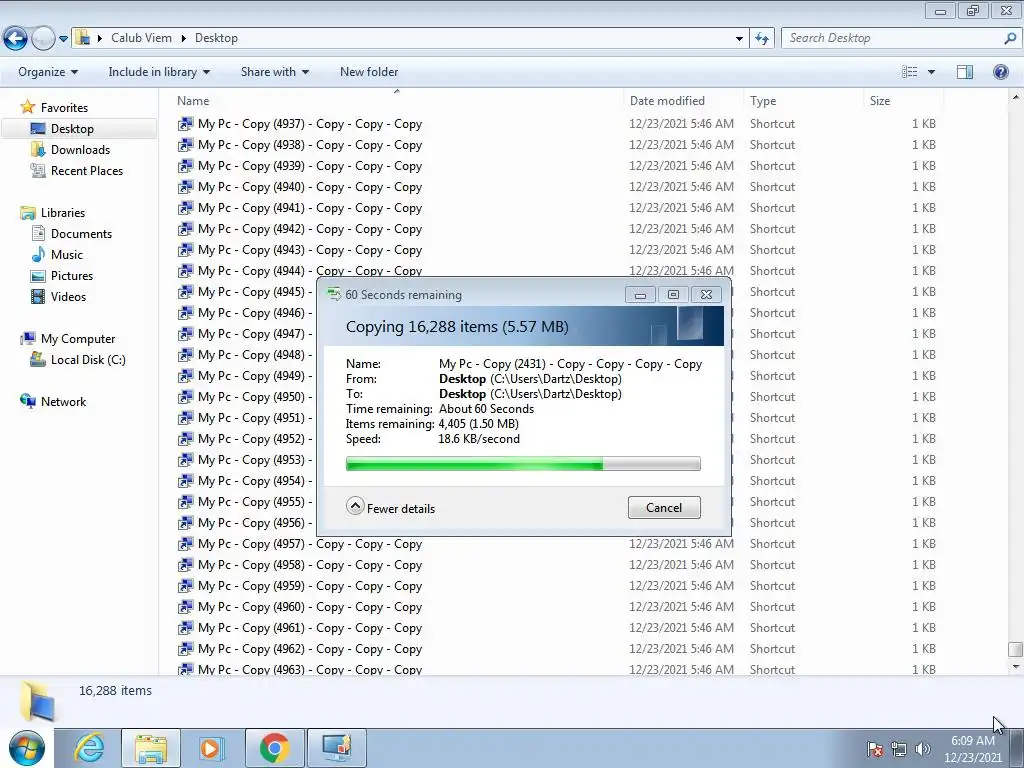1024x768 pixels.
Task: Refresh the Desktop folder view
Action: (x=761, y=39)
